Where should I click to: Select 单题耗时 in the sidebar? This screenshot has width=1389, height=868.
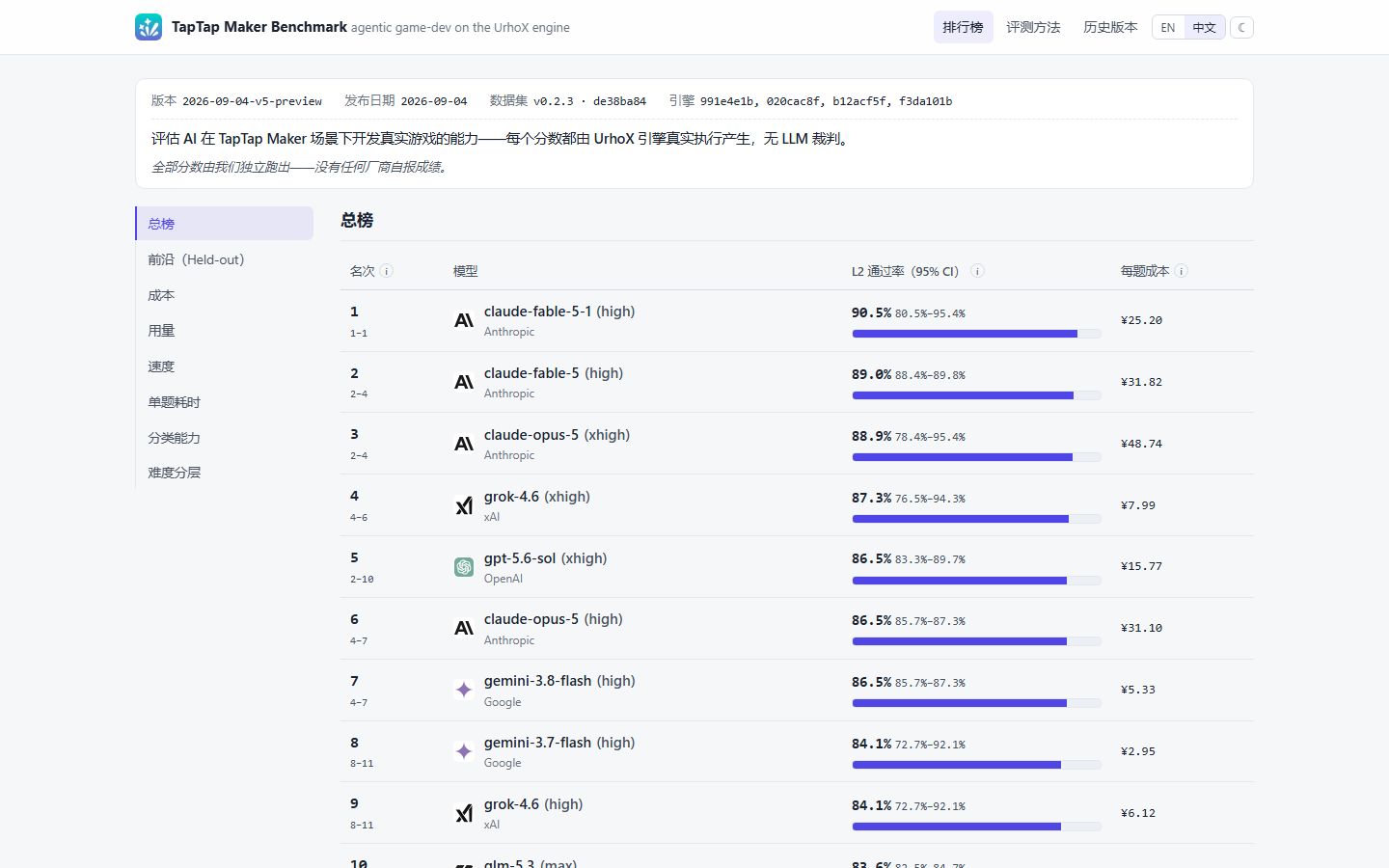pyautogui.click(x=224, y=402)
